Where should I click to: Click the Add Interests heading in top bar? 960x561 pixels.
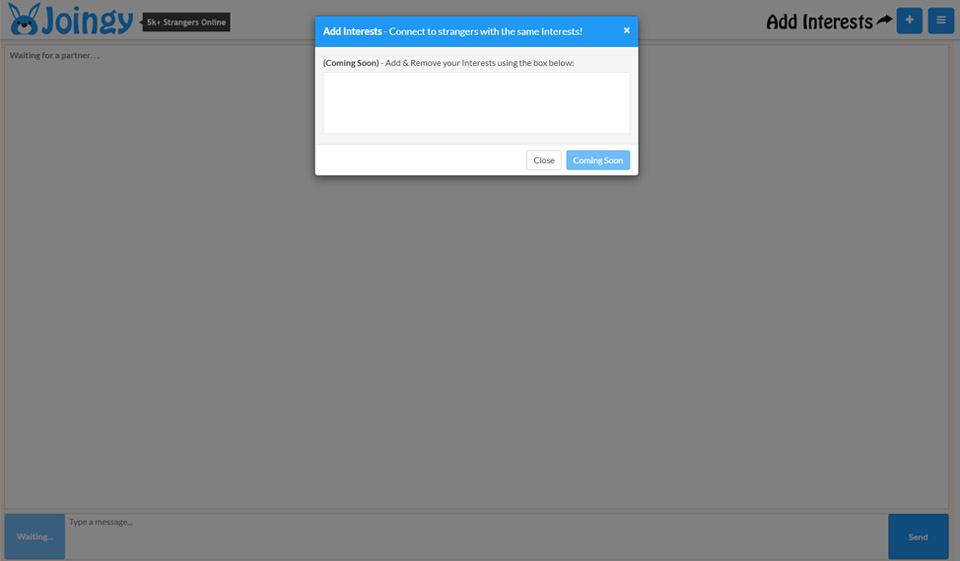pyautogui.click(x=819, y=21)
